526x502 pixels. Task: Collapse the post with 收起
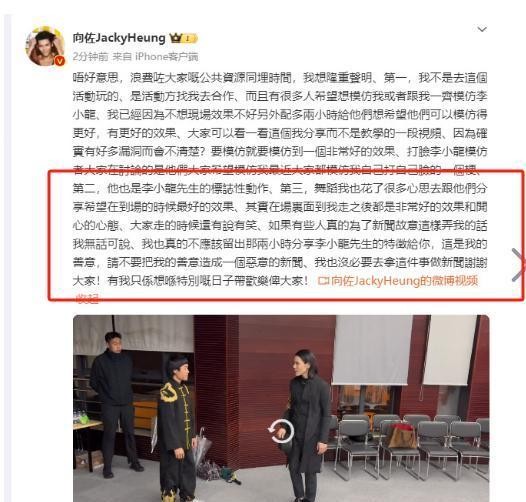87,298
